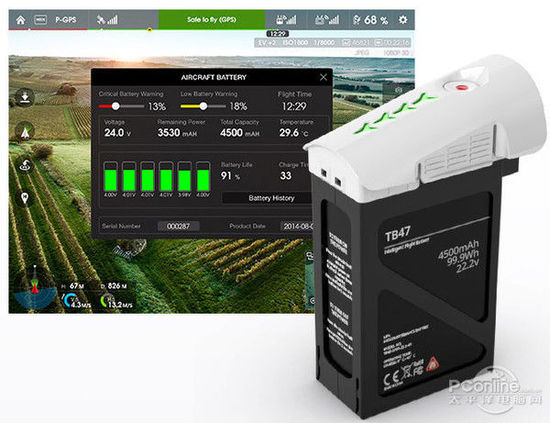Image resolution: width=550 pixels, height=423 pixels.
Task: Tap the auto landing icon
Action: coord(25,97)
